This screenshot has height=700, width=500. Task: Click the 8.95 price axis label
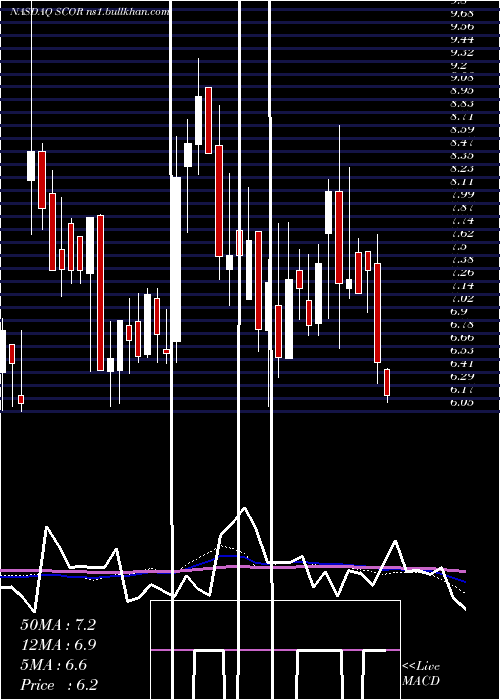point(462,91)
